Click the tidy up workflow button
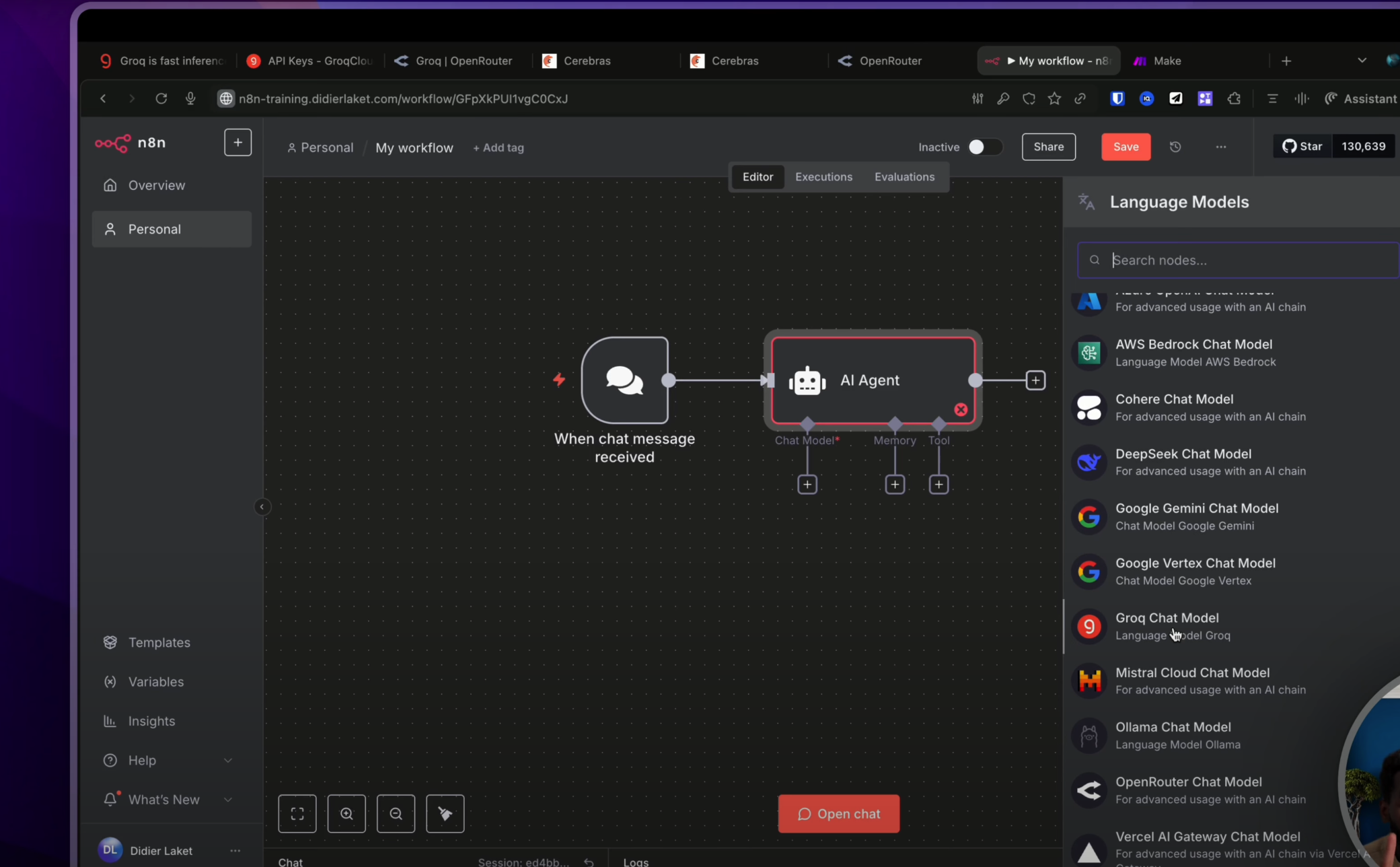 [x=445, y=813]
